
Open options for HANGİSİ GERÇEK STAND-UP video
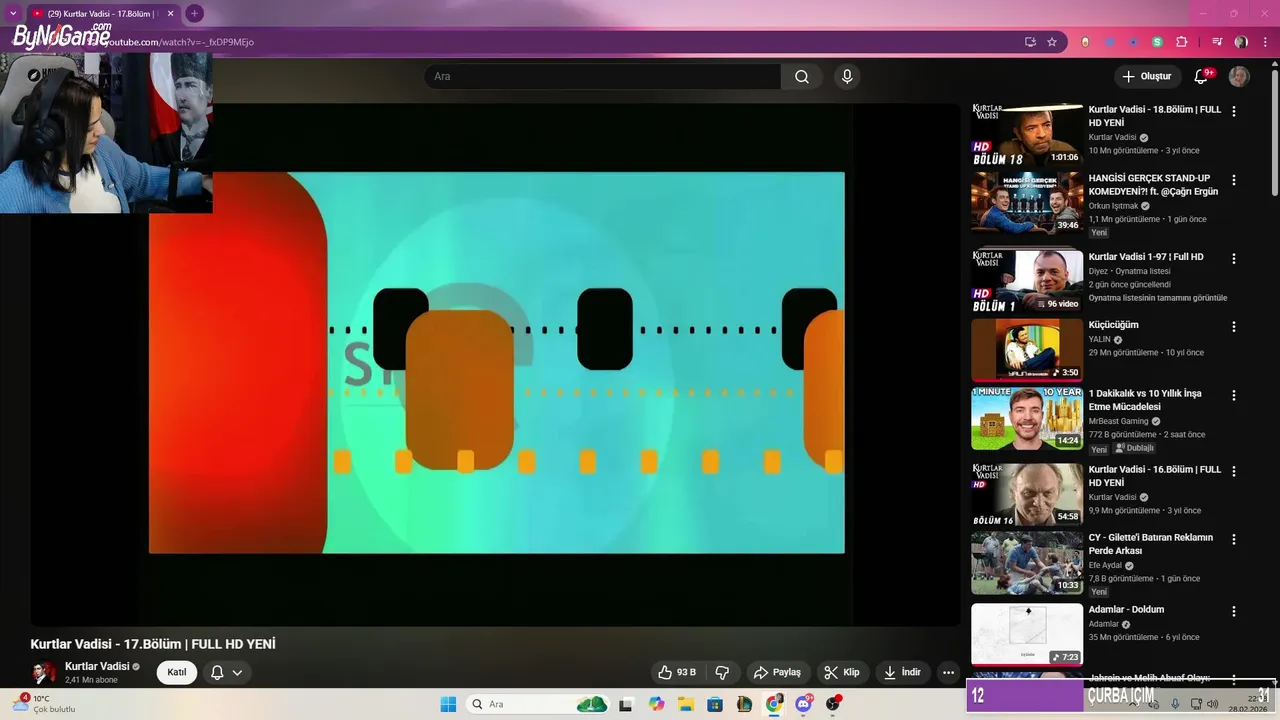tap(1234, 180)
